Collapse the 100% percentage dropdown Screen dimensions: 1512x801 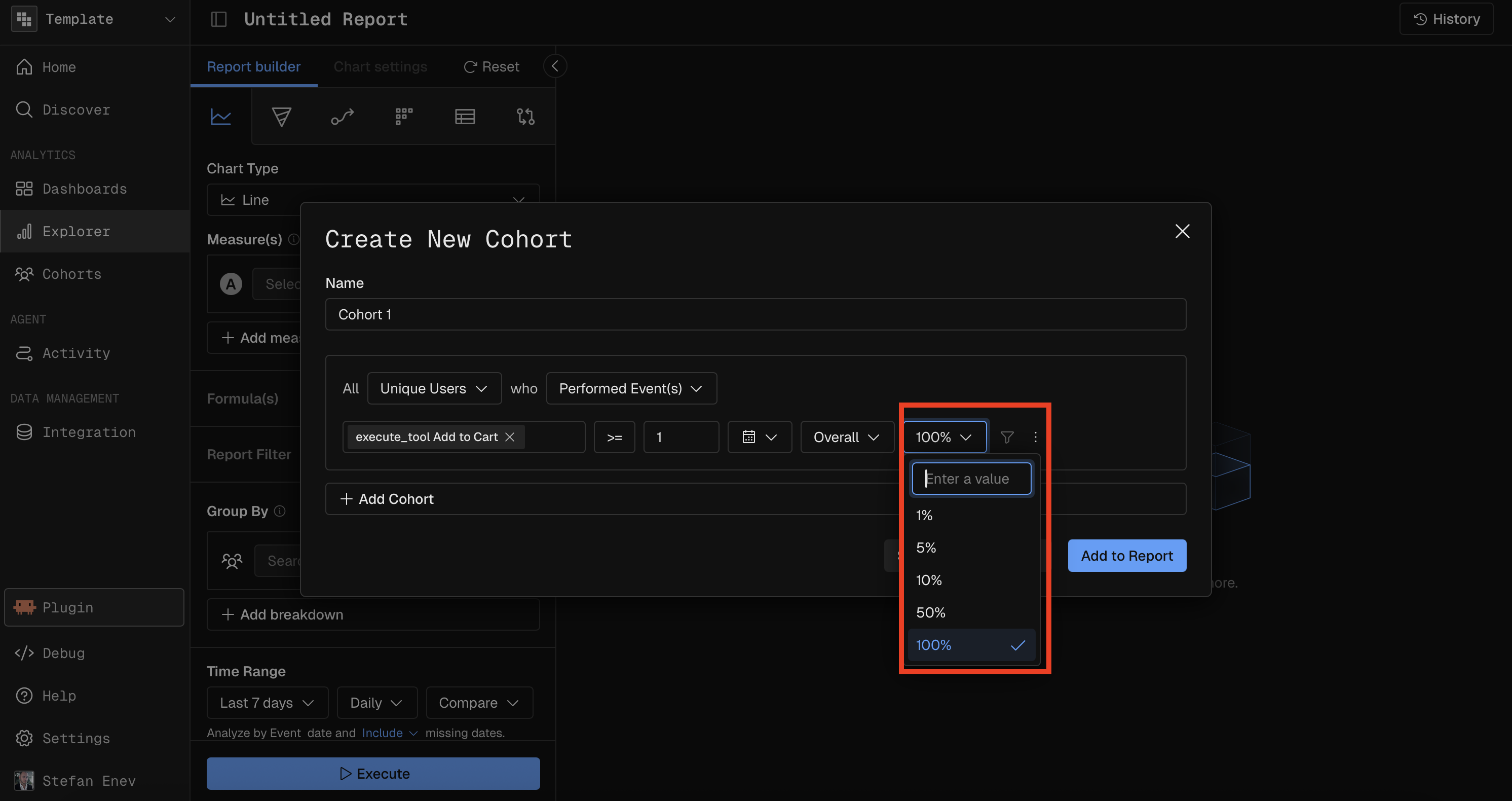[x=944, y=437]
